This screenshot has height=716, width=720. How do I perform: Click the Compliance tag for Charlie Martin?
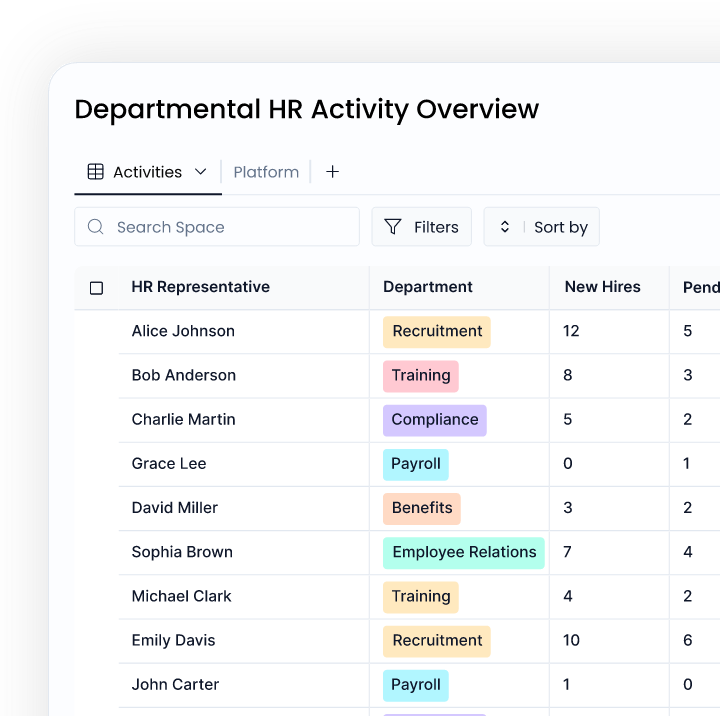435,420
